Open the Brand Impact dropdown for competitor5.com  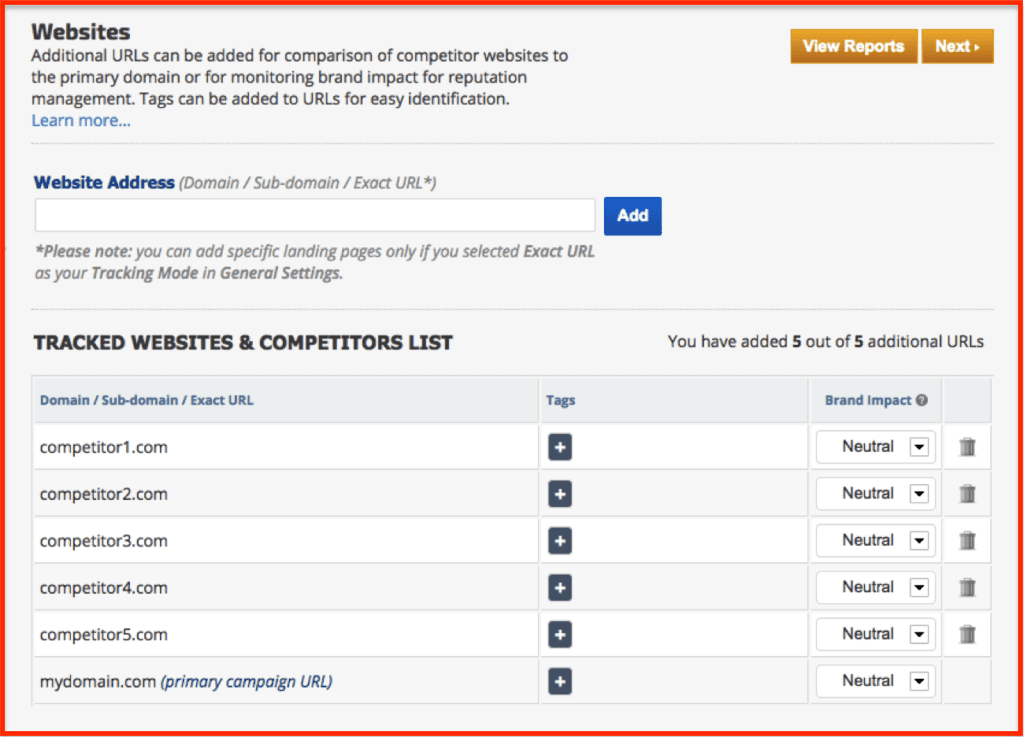[x=875, y=634]
